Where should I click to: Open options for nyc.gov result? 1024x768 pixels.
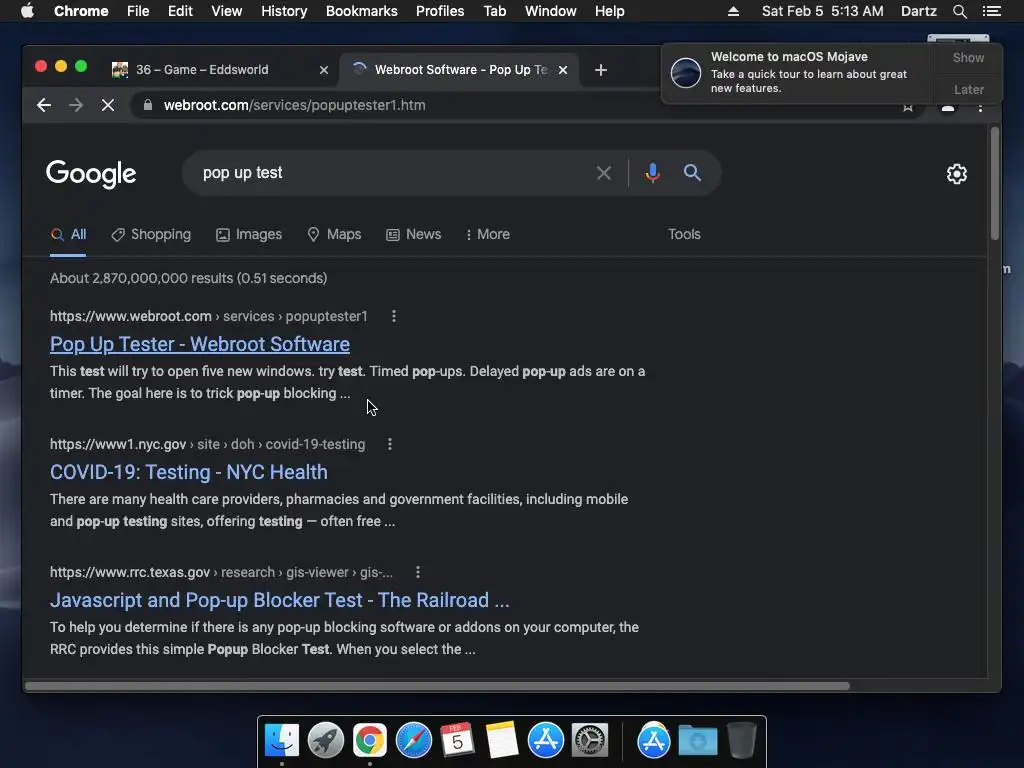[390, 444]
